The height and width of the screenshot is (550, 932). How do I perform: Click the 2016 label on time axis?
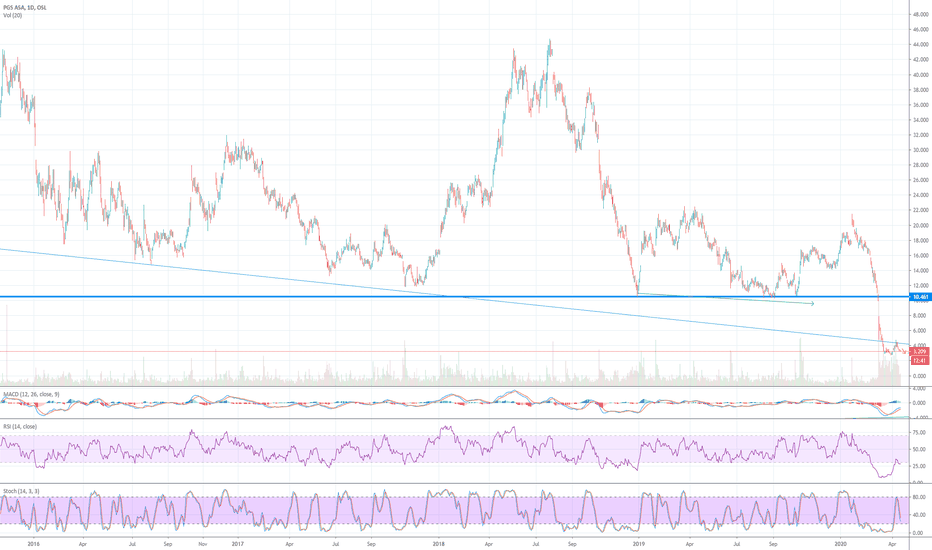[x=34, y=543]
